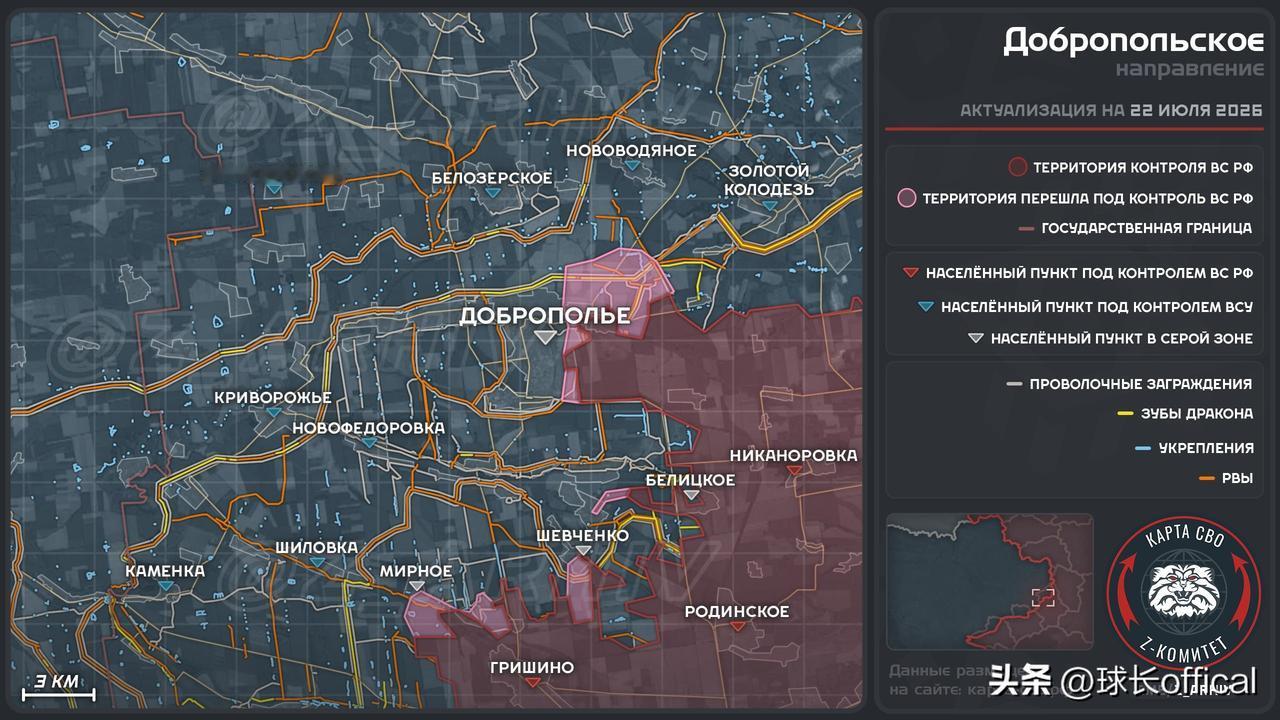Click the направление subtitle

pos(1190,70)
